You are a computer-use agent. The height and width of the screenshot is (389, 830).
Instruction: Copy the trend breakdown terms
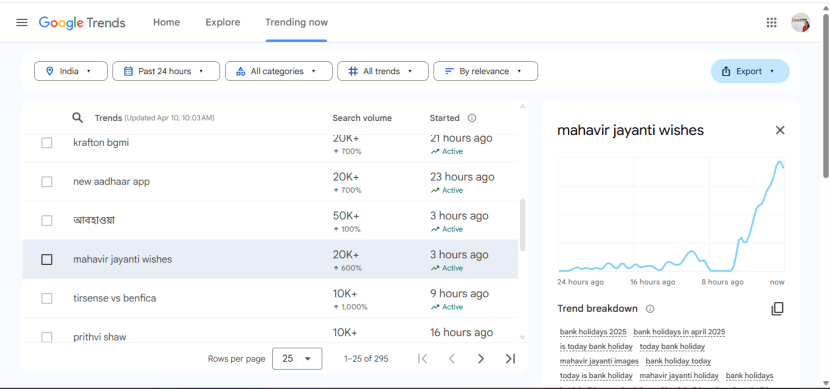pos(777,309)
